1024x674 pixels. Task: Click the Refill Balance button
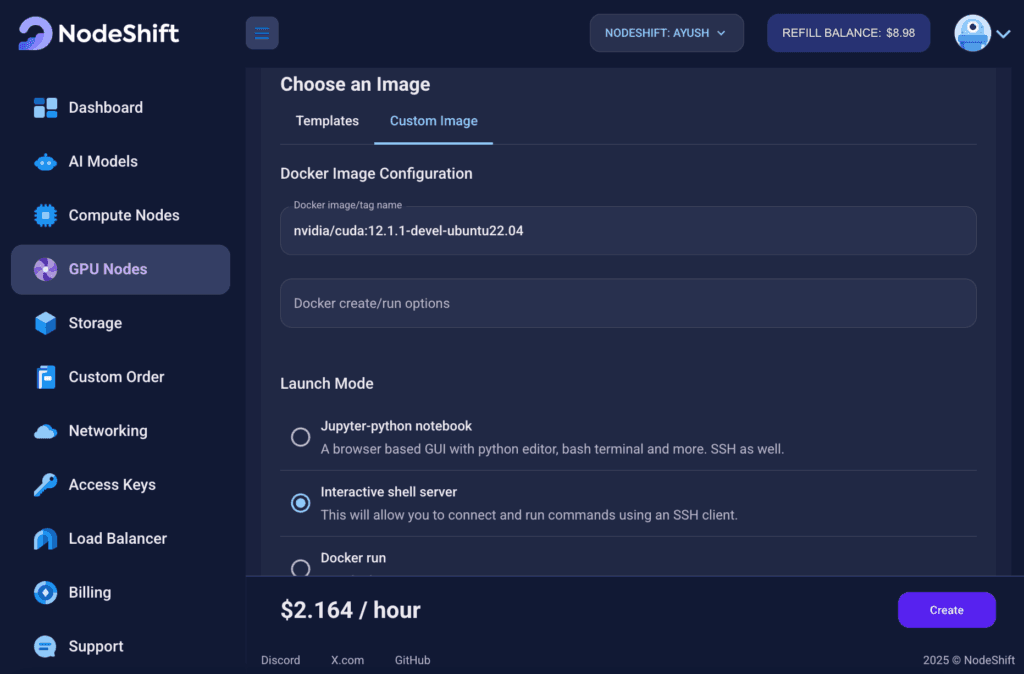[848, 33]
